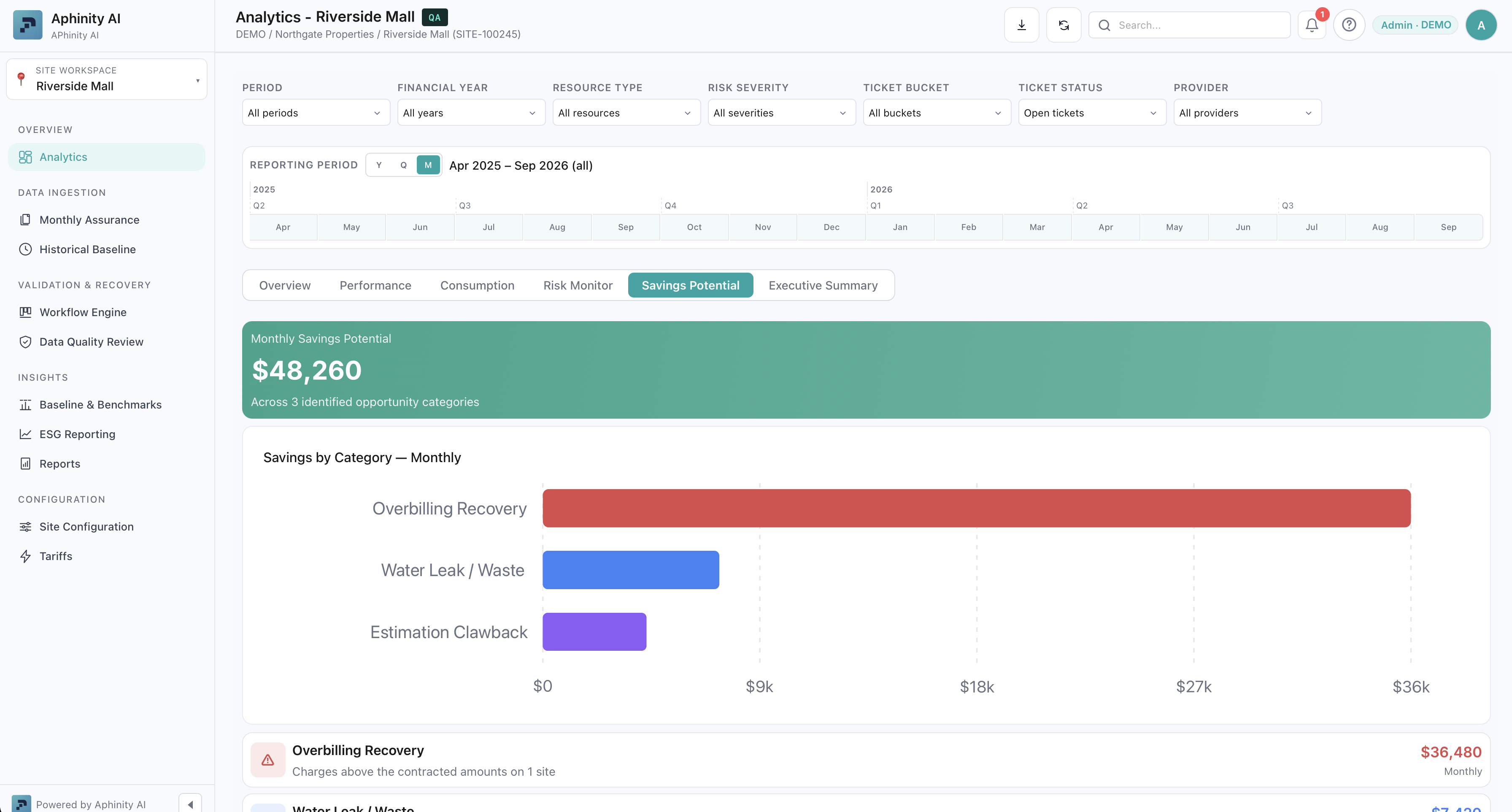The width and height of the screenshot is (1512, 812).
Task: Open the Financial Year dropdown
Action: [471, 113]
